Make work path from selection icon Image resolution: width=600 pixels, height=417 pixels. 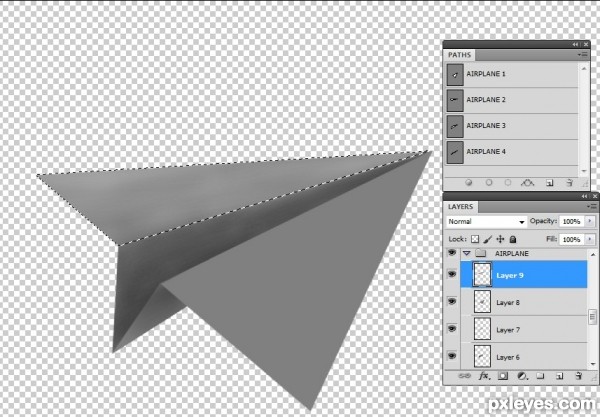(527, 183)
